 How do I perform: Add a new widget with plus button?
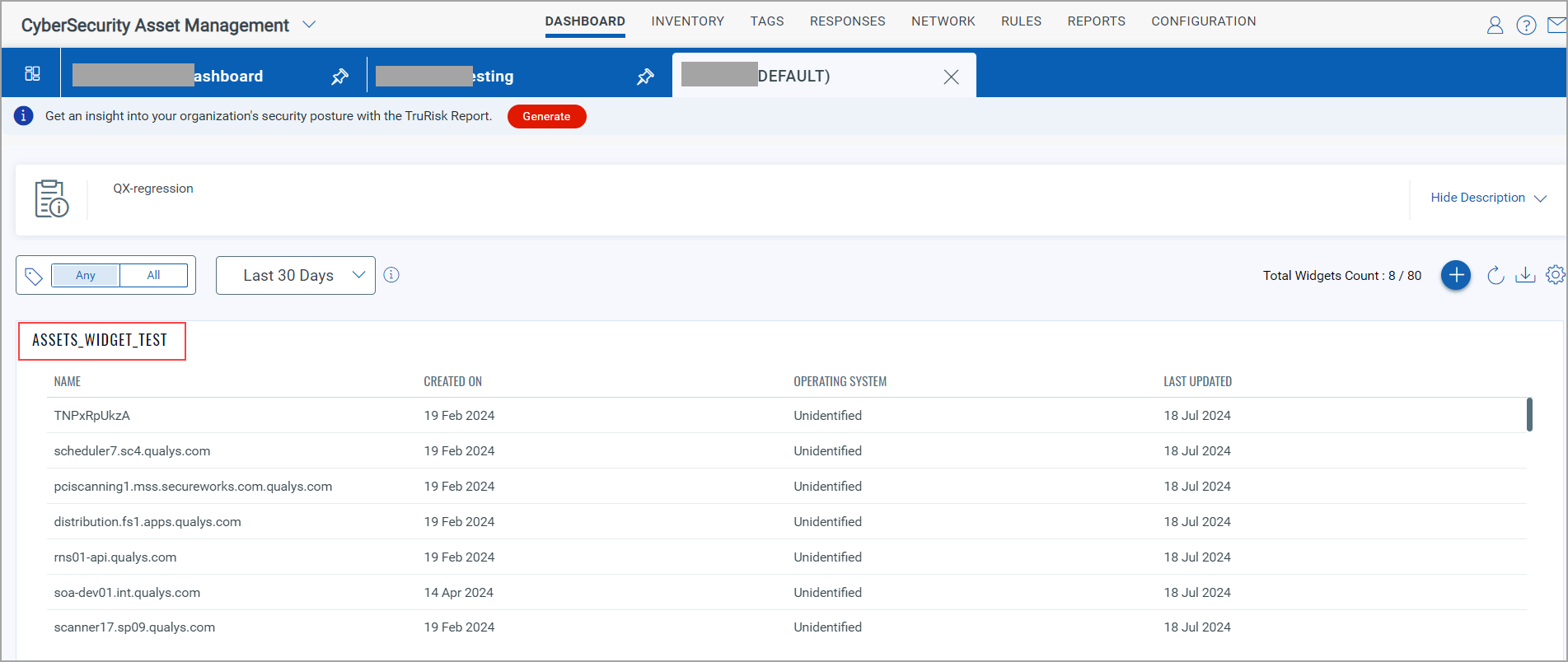1456,275
